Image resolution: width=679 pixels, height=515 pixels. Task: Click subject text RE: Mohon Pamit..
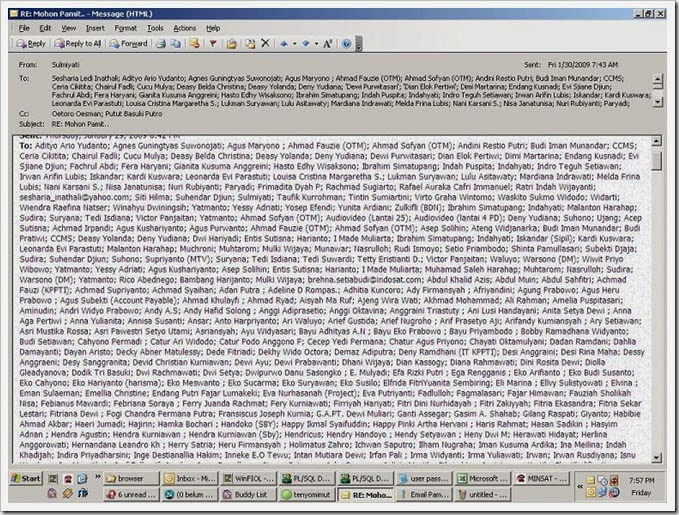[x=80, y=124]
